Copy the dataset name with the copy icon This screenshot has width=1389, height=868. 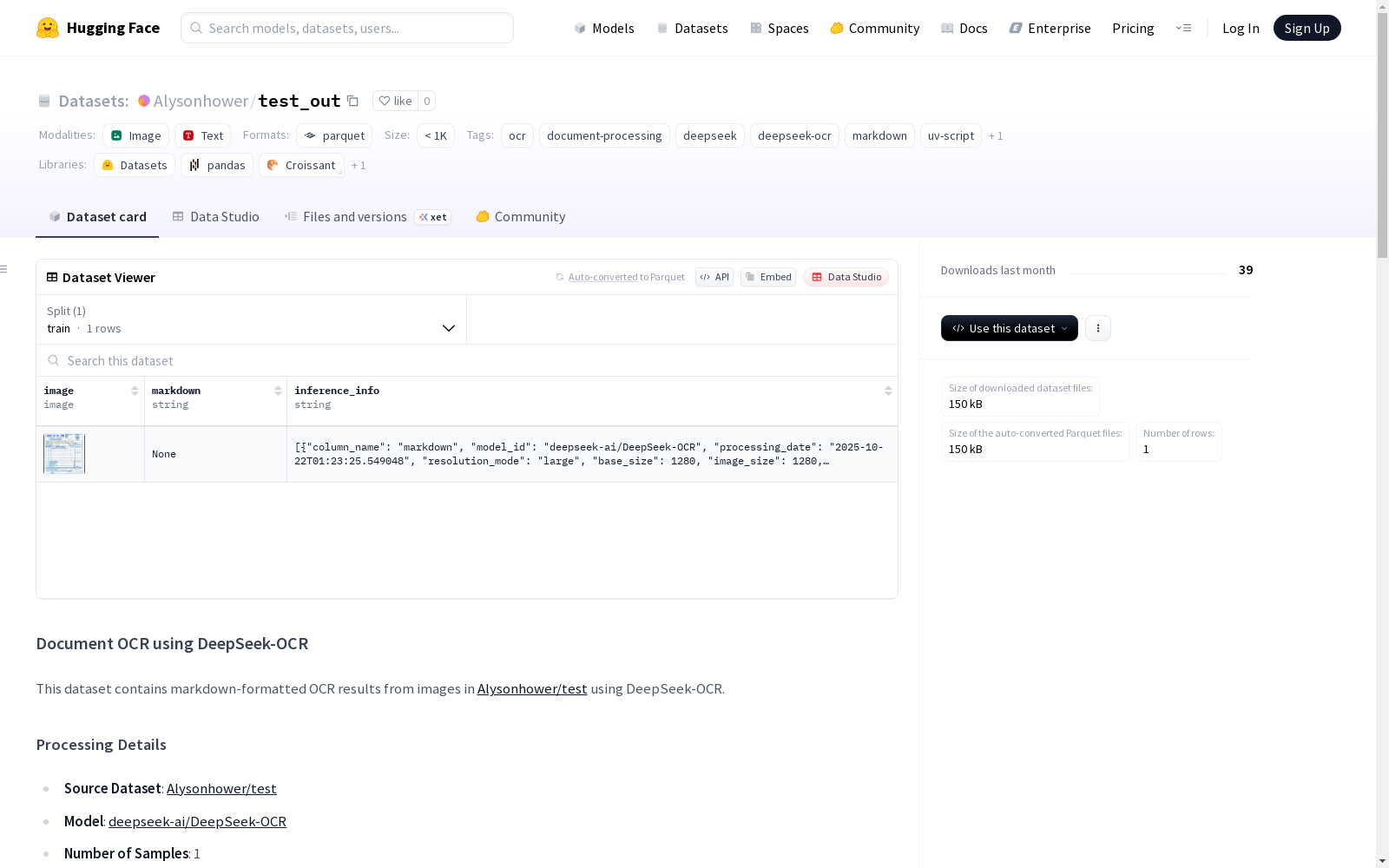pyautogui.click(x=352, y=101)
